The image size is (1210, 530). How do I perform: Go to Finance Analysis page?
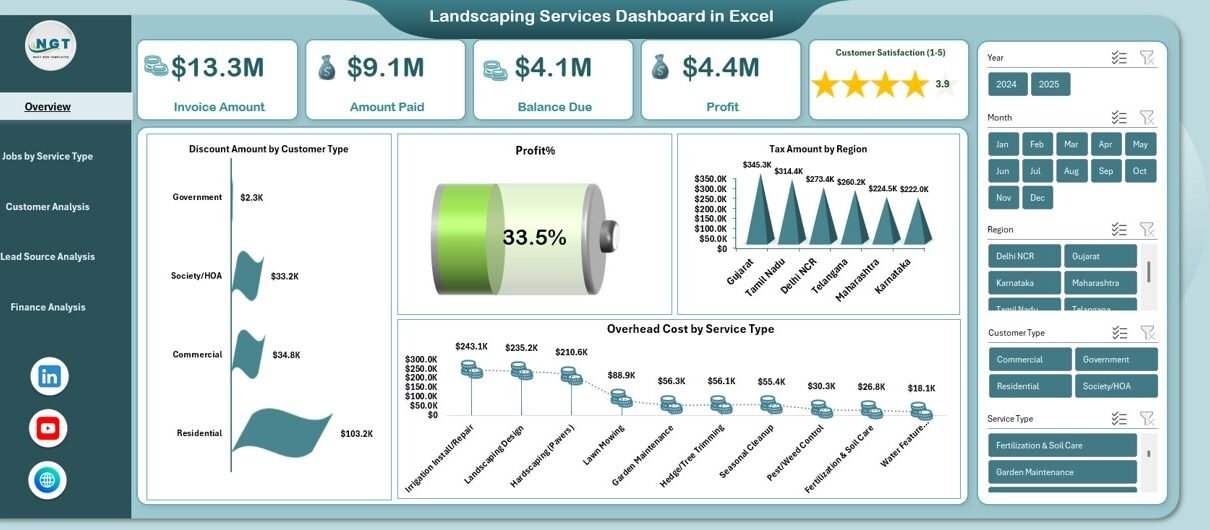tap(48, 308)
